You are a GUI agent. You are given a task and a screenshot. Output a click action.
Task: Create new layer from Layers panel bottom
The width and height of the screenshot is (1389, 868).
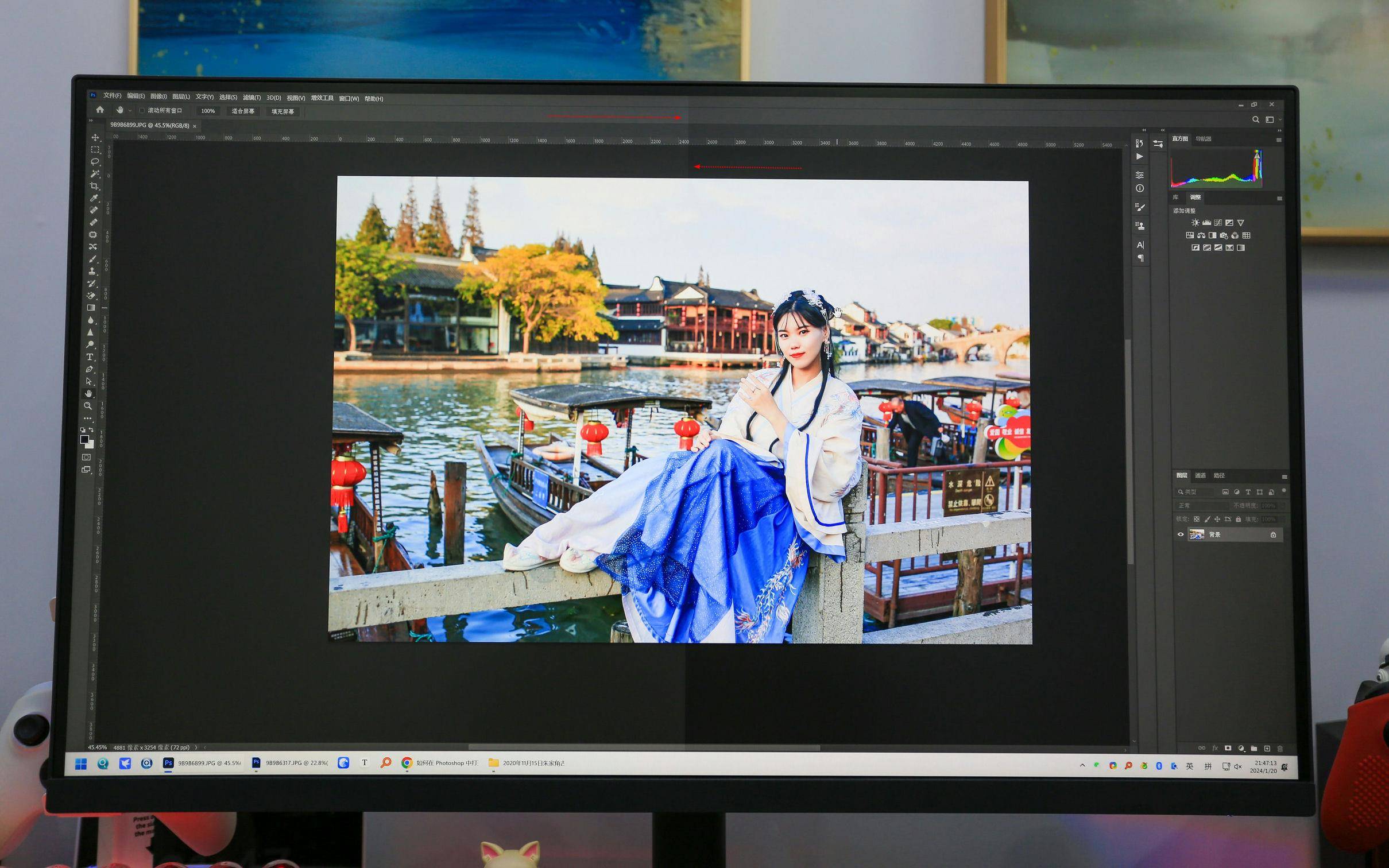pyautogui.click(x=1267, y=749)
